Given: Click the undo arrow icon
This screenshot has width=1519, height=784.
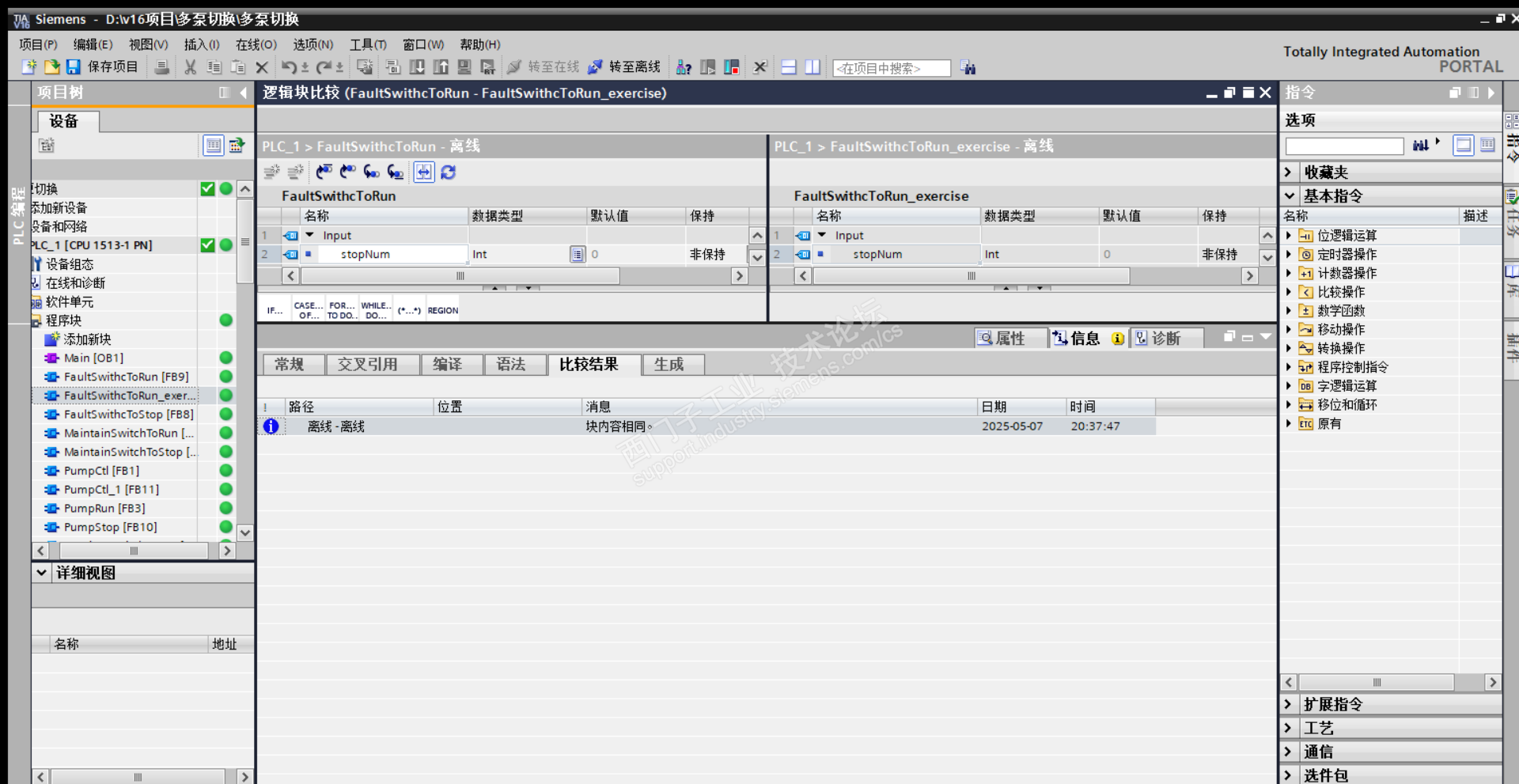Looking at the screenshot, I should click(289, 67).
